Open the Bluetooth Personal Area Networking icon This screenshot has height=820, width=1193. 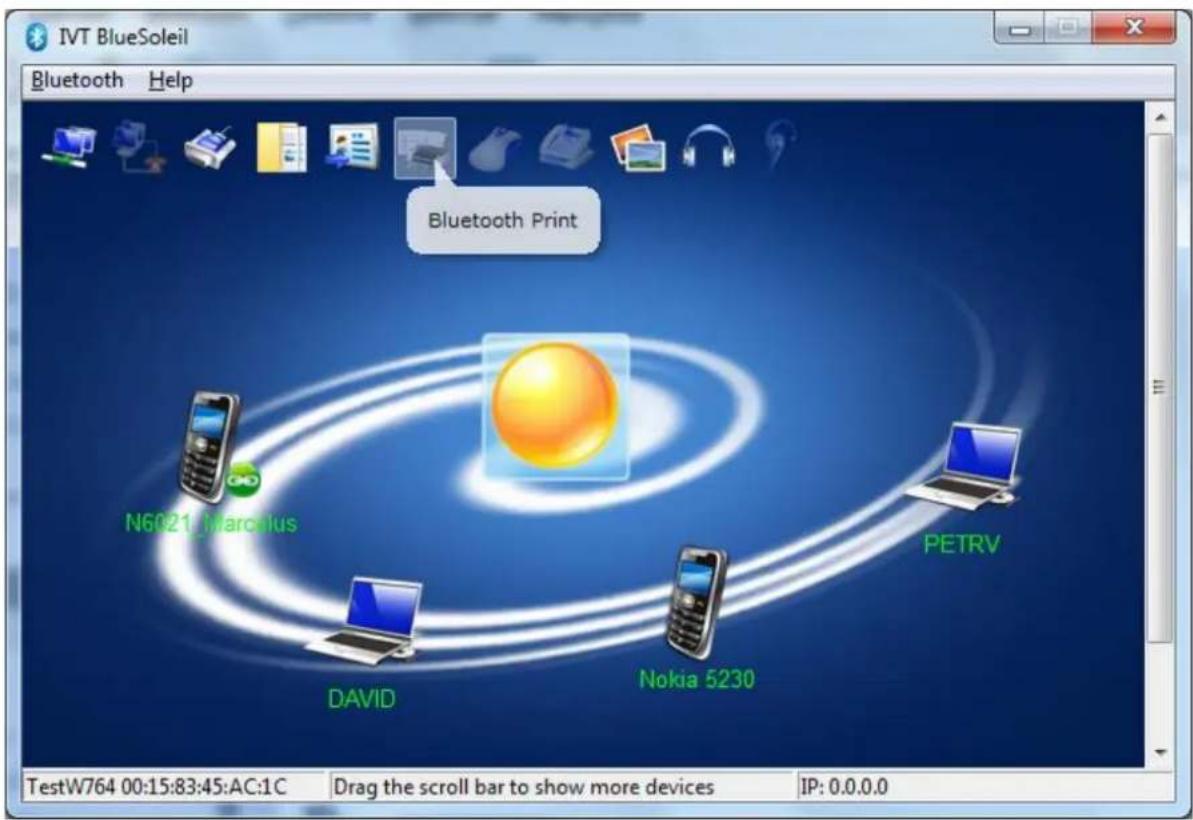click(x=68, y=147)
